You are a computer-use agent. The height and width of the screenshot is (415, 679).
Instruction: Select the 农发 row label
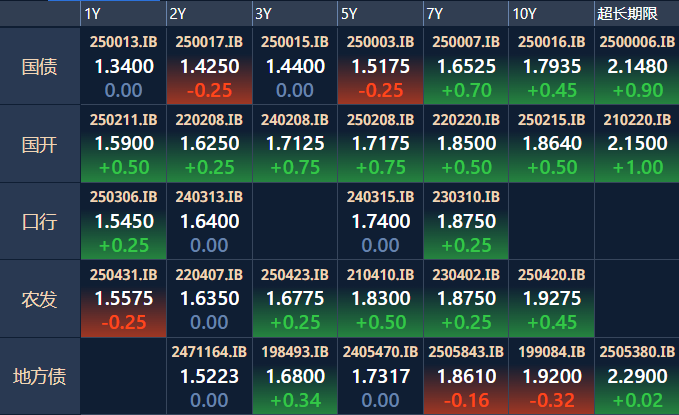[40, 299]
